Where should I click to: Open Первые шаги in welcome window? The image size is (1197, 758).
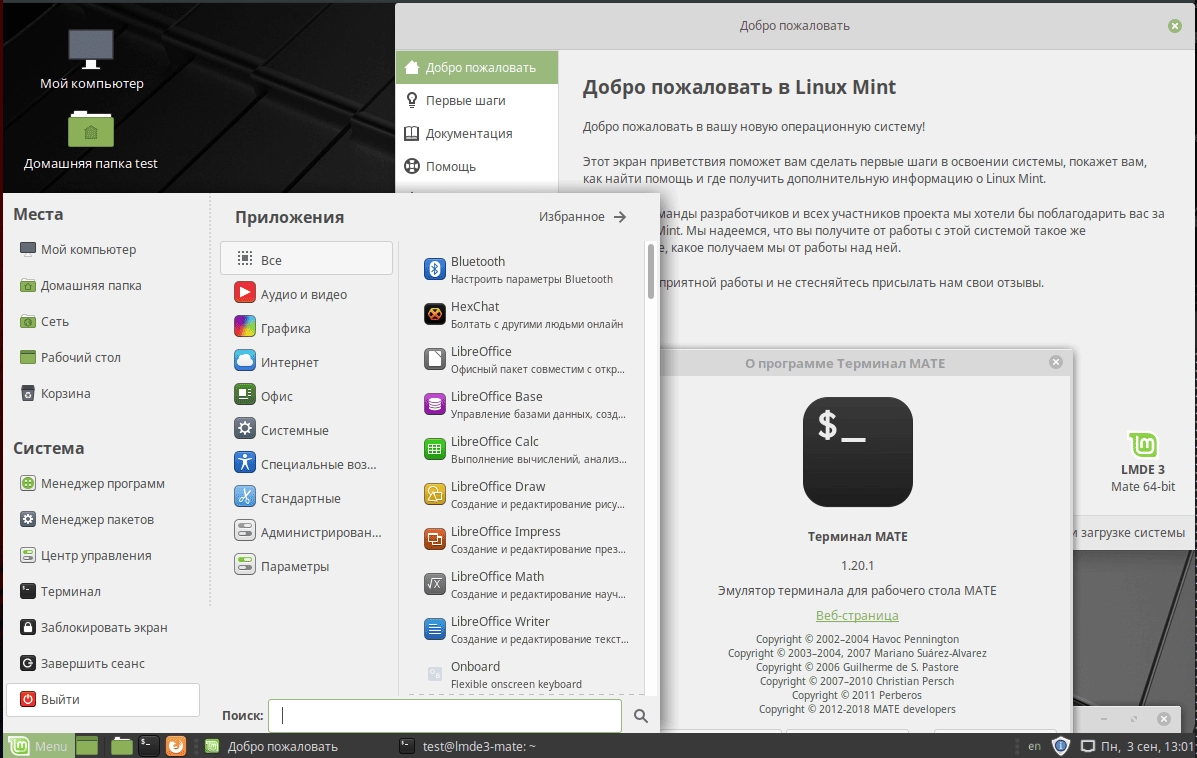(477, 100)
